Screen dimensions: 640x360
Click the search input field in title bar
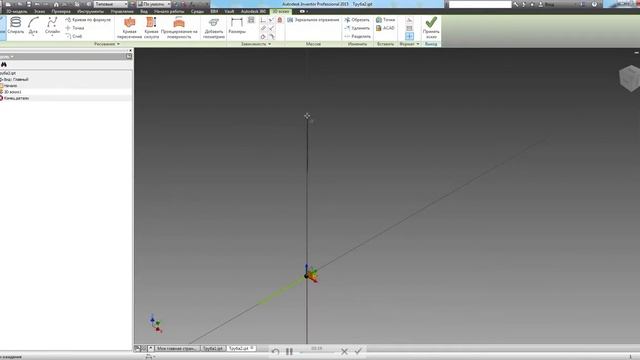480,4
